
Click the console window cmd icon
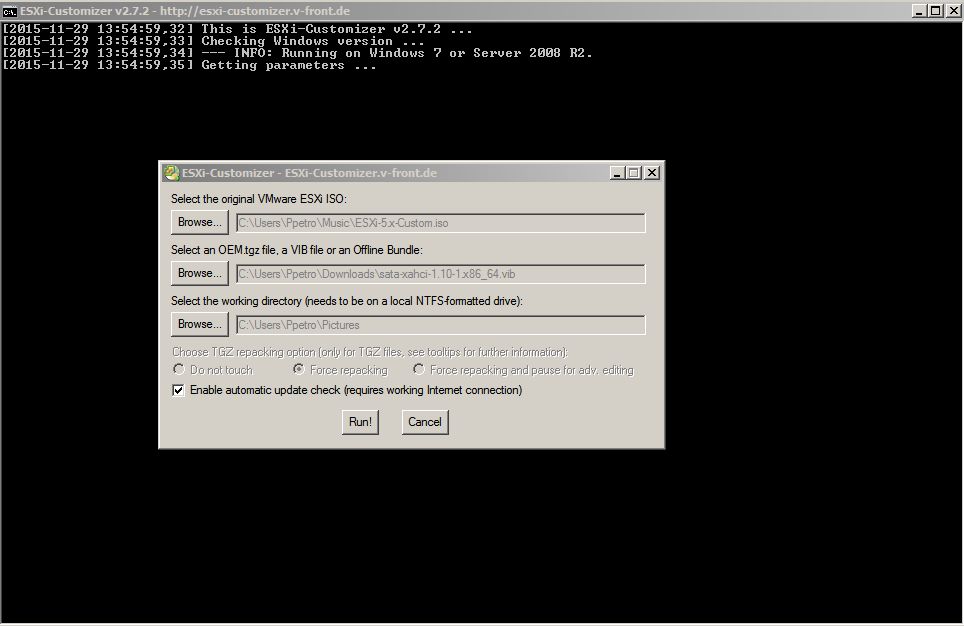pos(9,11)
